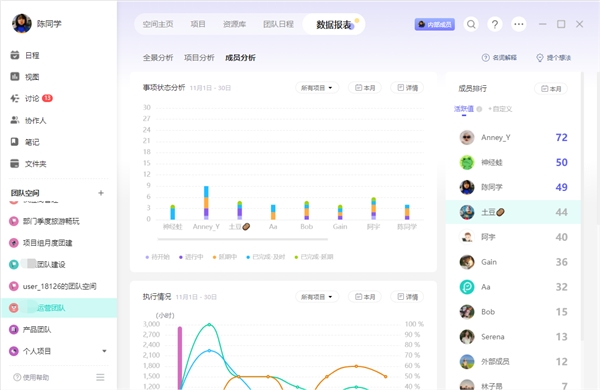Switch to 团队日程 top tab
The image size is (600, 390).
[278, 24]
